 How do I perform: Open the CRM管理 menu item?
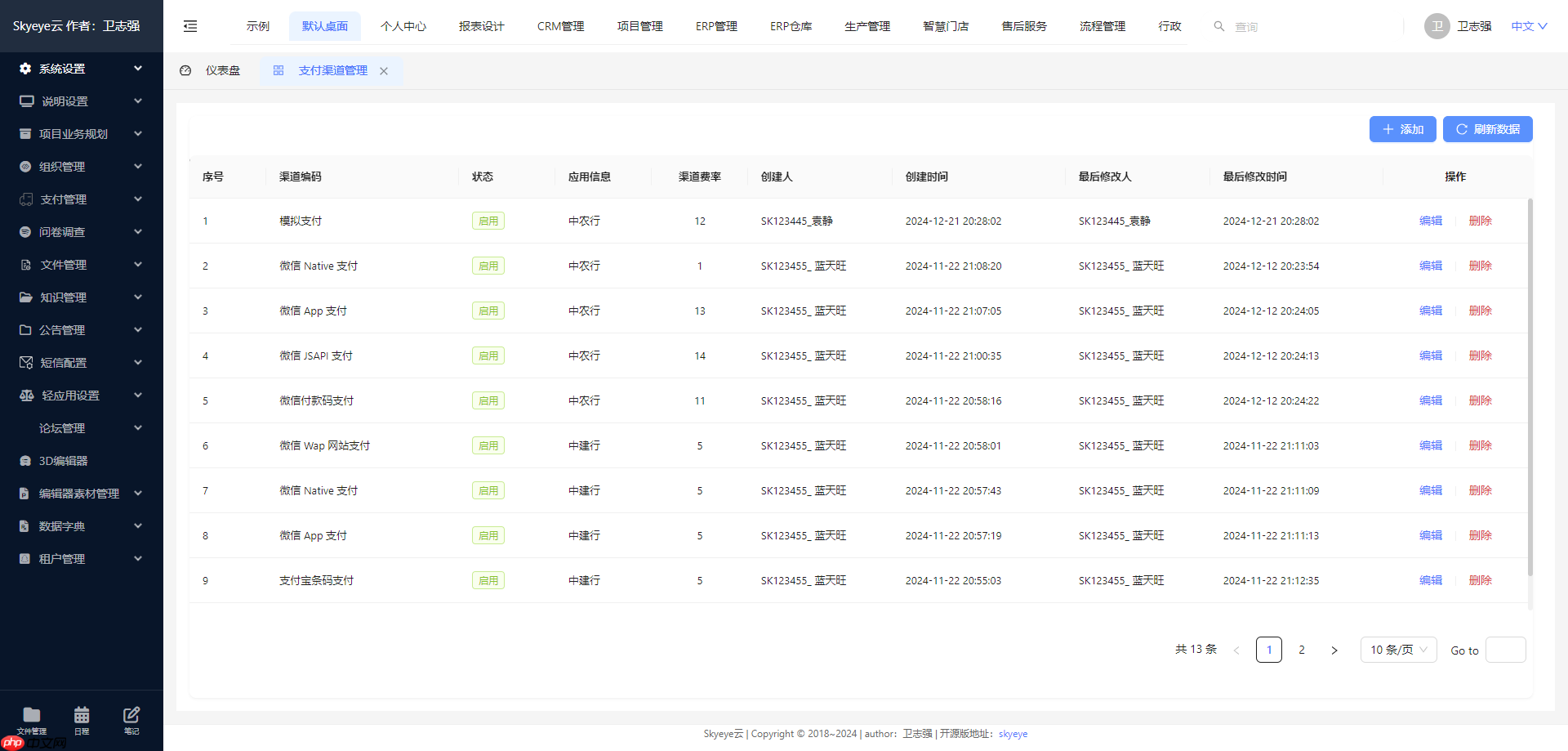click(560, 25)
